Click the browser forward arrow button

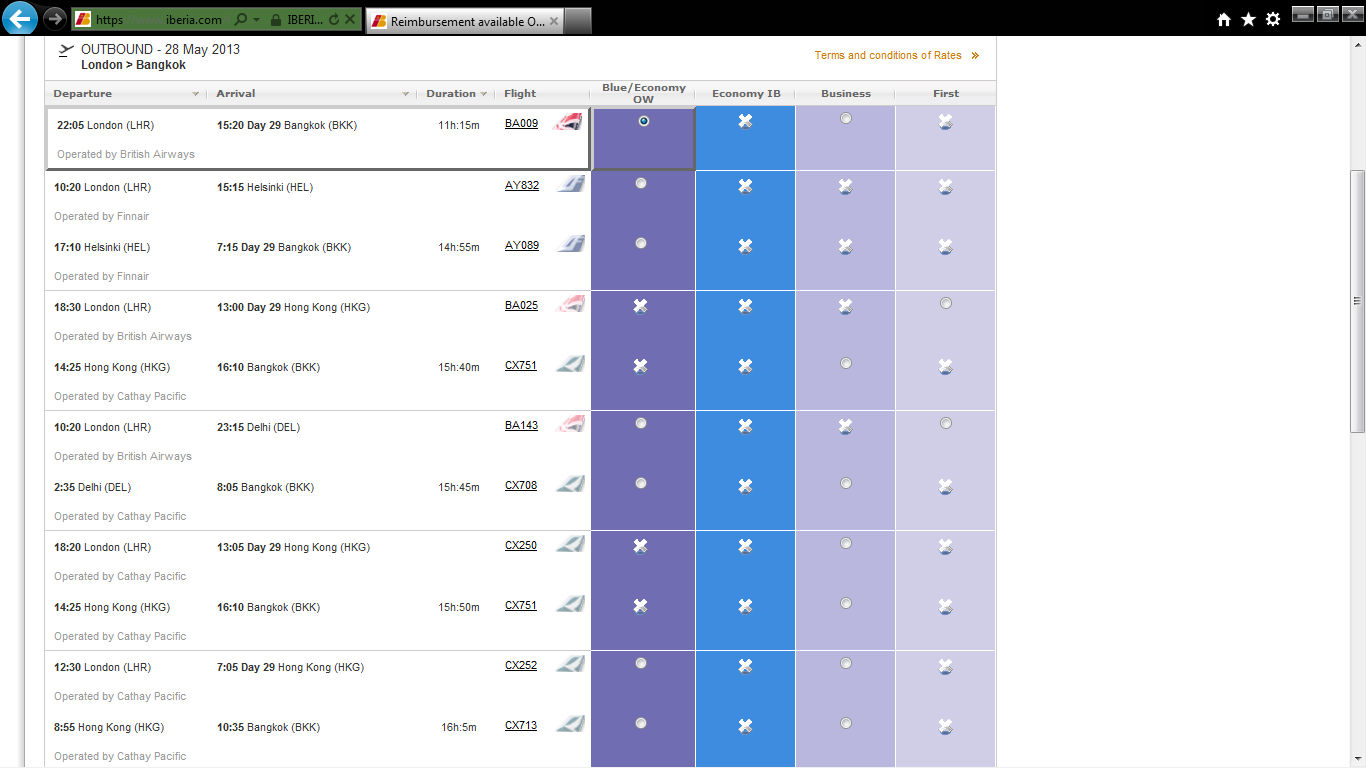[55, 19]
